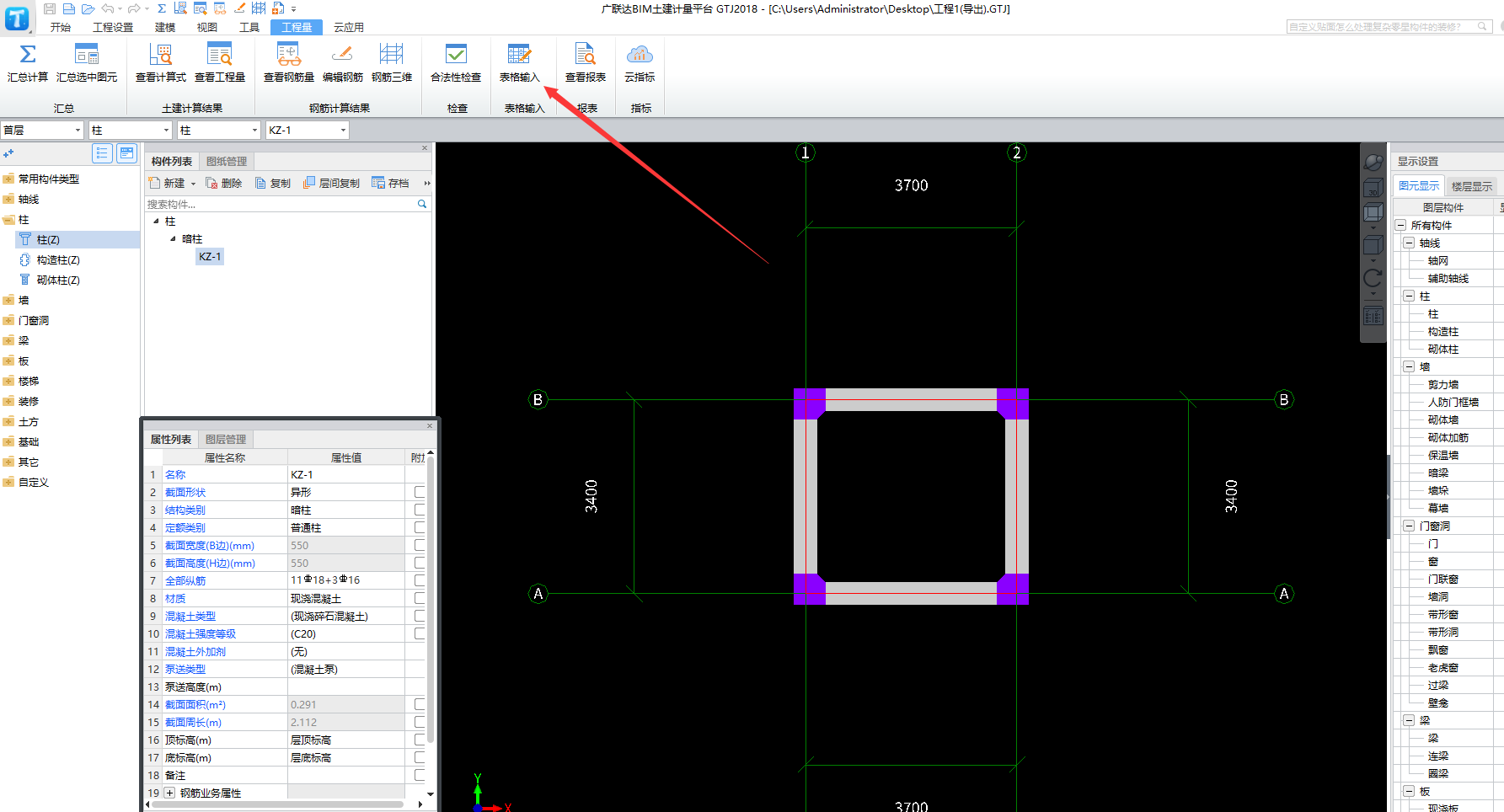Collapse 轴线 node in display settings tree
Screen dimensions: 1504x812
(x=1409, y=243)
